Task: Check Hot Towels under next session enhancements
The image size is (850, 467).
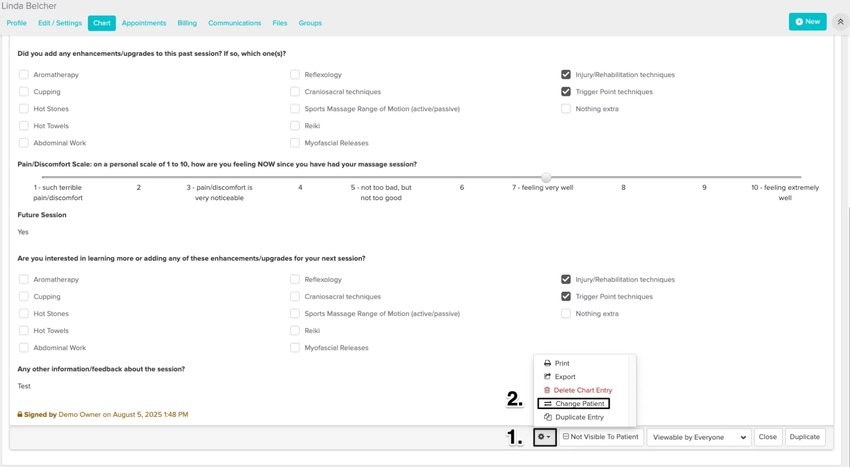Action: click(x=24, y=331)
